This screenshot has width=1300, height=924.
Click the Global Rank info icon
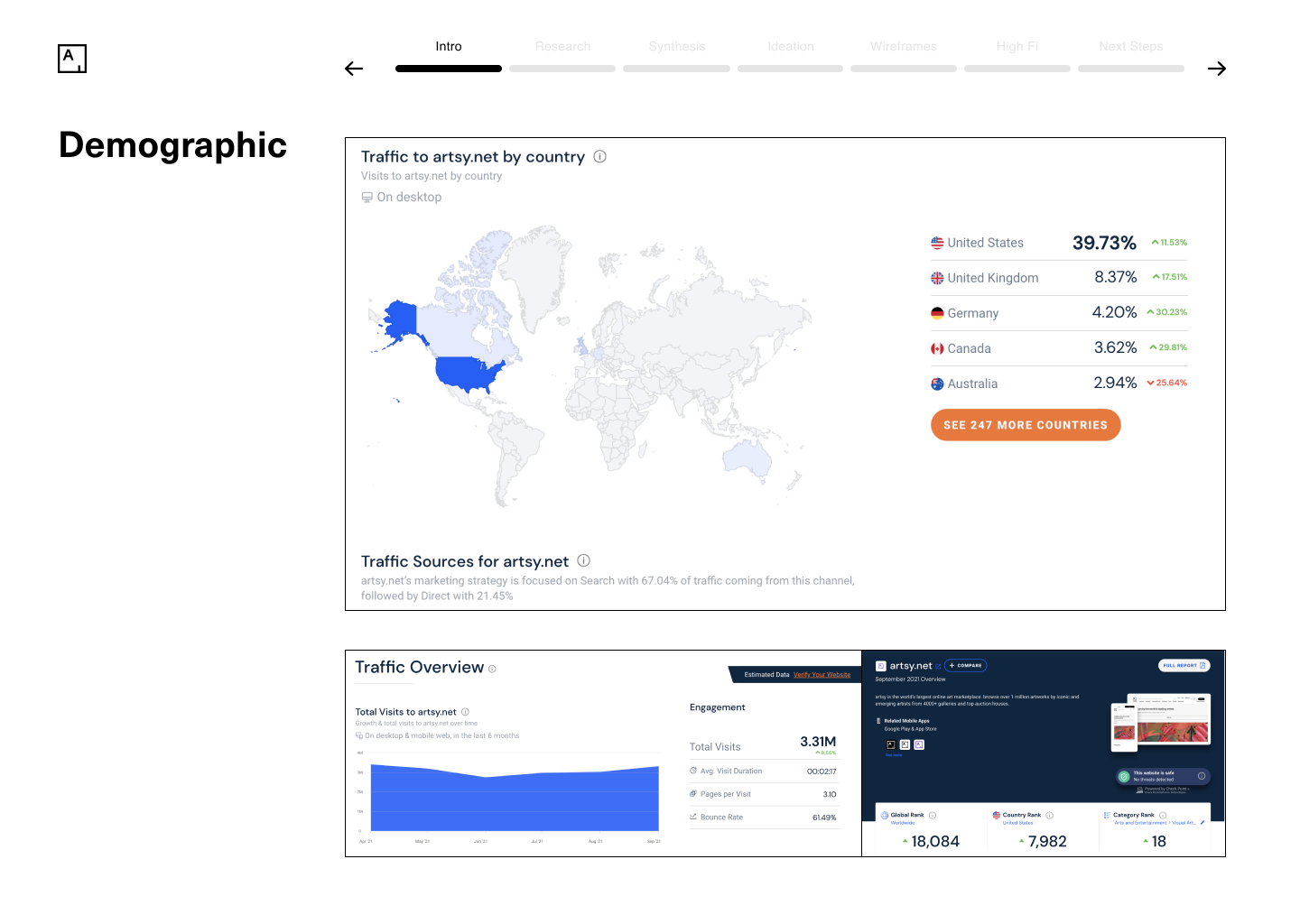(933, 815)
